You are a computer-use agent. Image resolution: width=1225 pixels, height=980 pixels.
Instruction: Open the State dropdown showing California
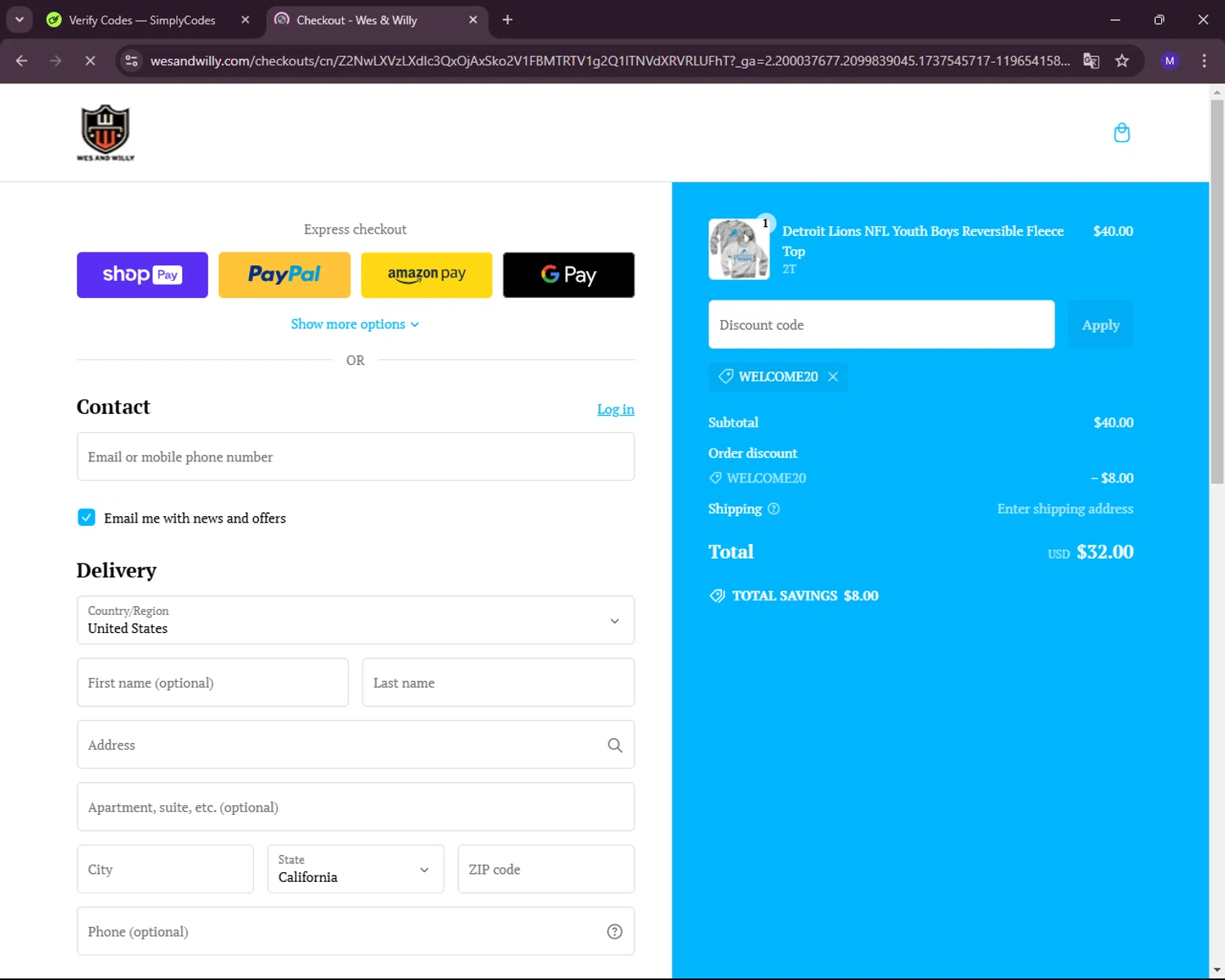pos(355,869)
